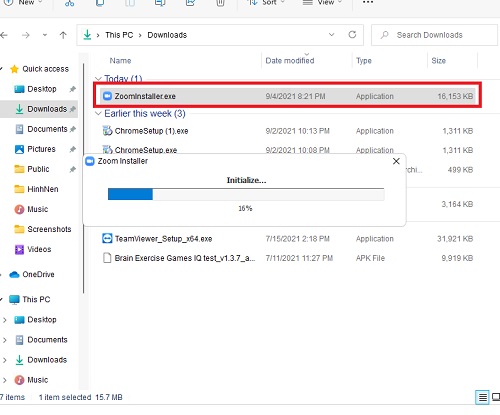Expand Documents under This PC

point(5,340)
